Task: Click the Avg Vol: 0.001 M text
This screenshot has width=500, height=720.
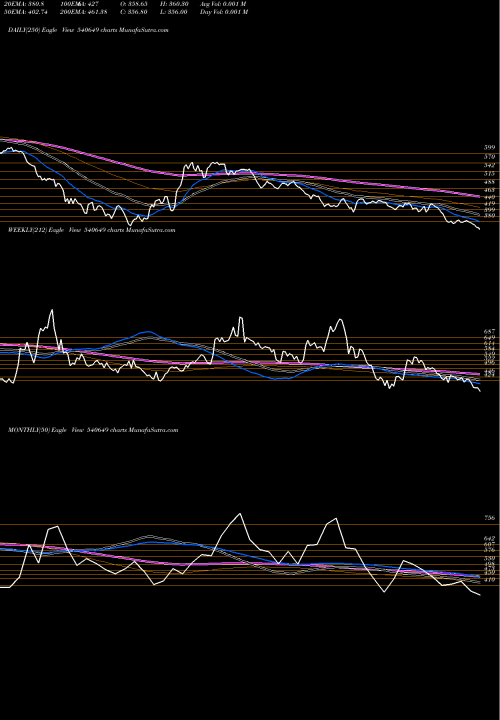Action: (223, 4)
